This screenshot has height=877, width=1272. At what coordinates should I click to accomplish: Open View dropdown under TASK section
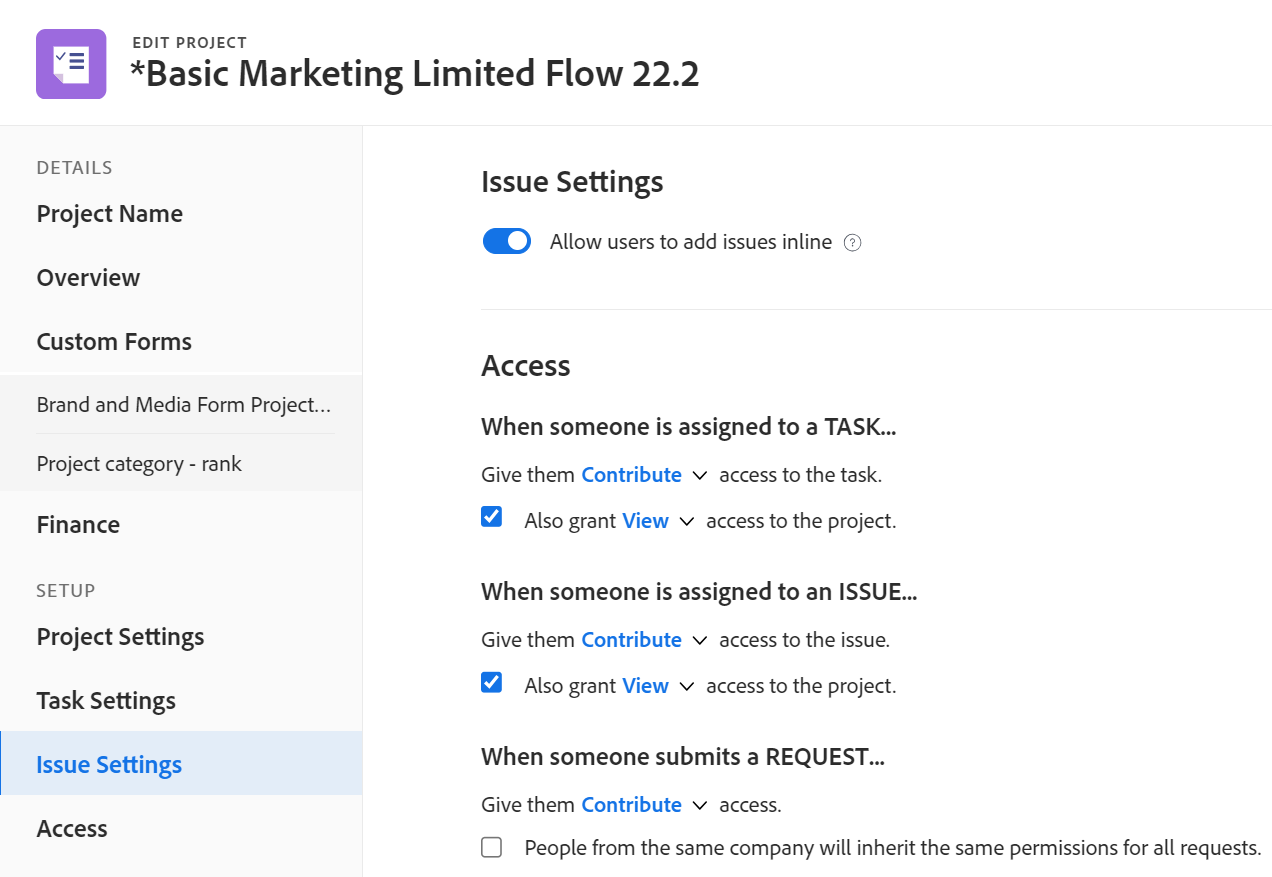pos(657,521)
